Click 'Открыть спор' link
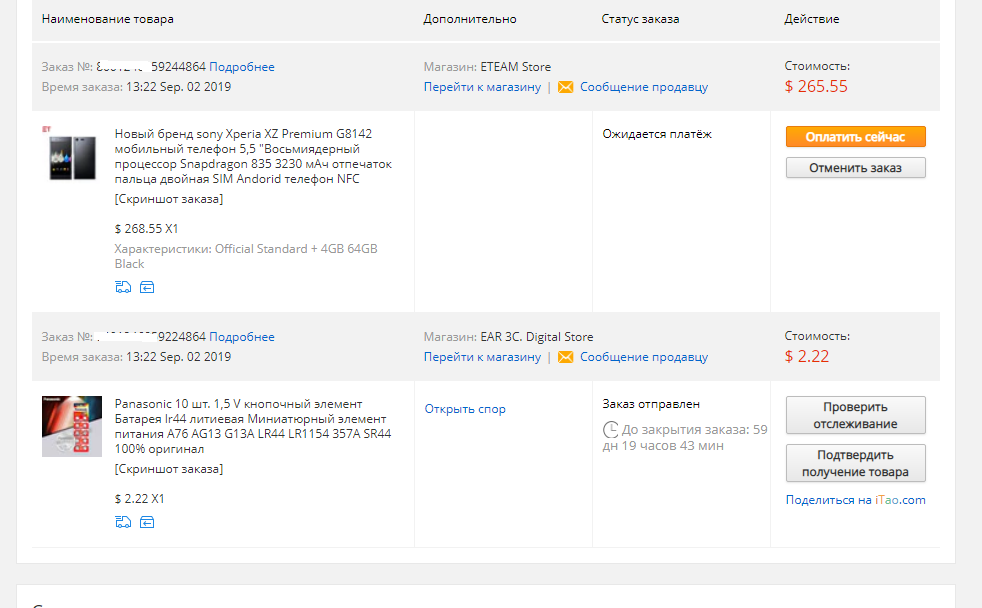This screenshot has height=608, width=982. (465, 409)
